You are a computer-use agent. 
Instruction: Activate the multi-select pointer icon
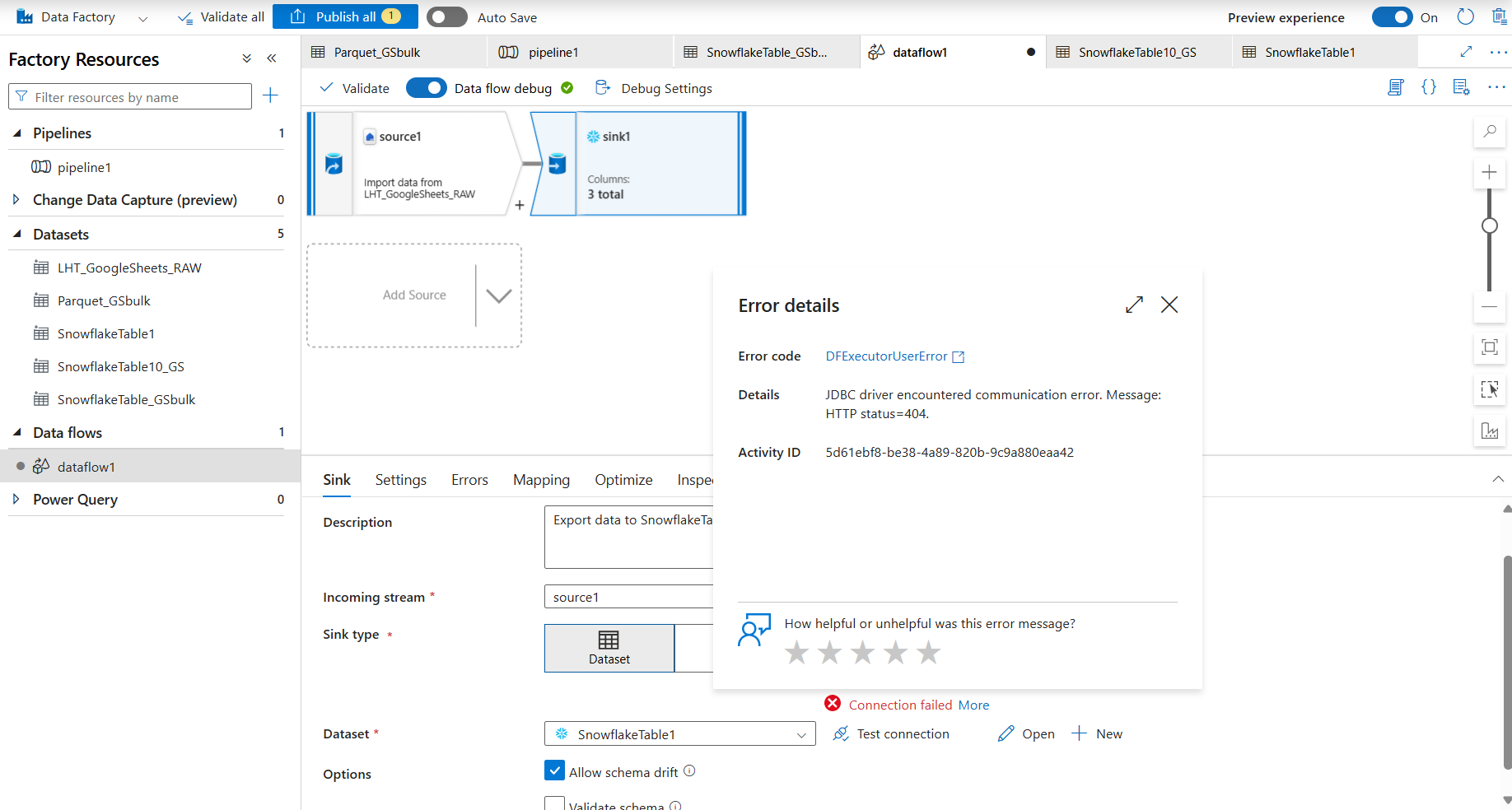pyautogui.click(x=1489, y=389)
